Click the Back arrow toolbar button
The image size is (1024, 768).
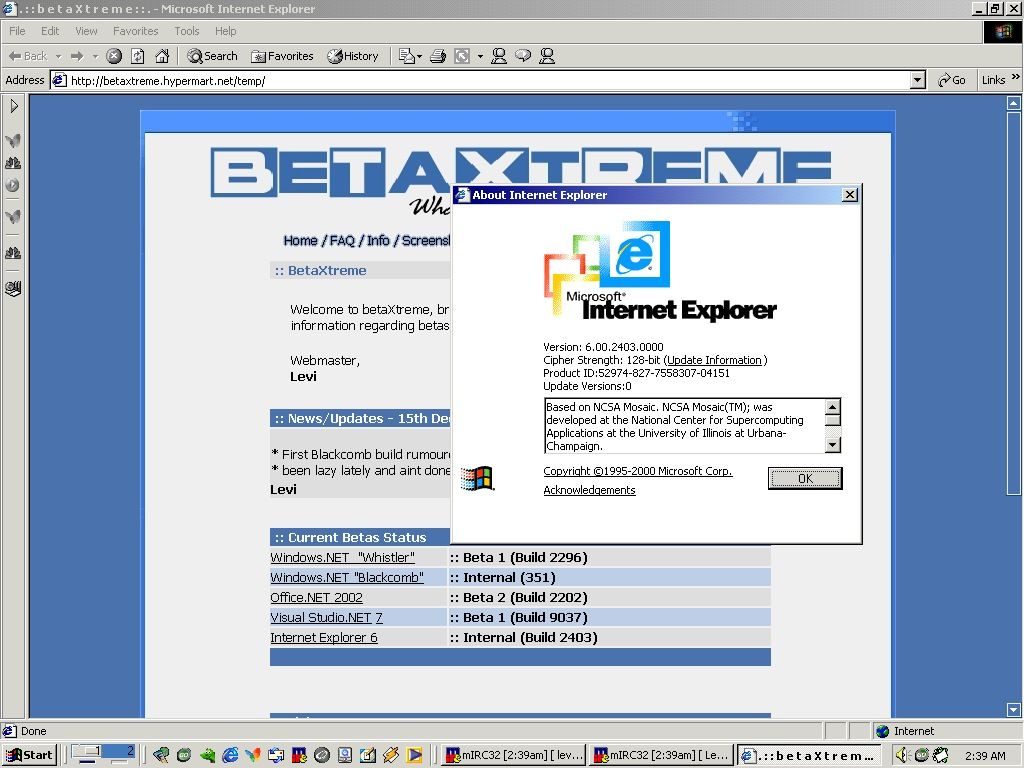point(27,56)
